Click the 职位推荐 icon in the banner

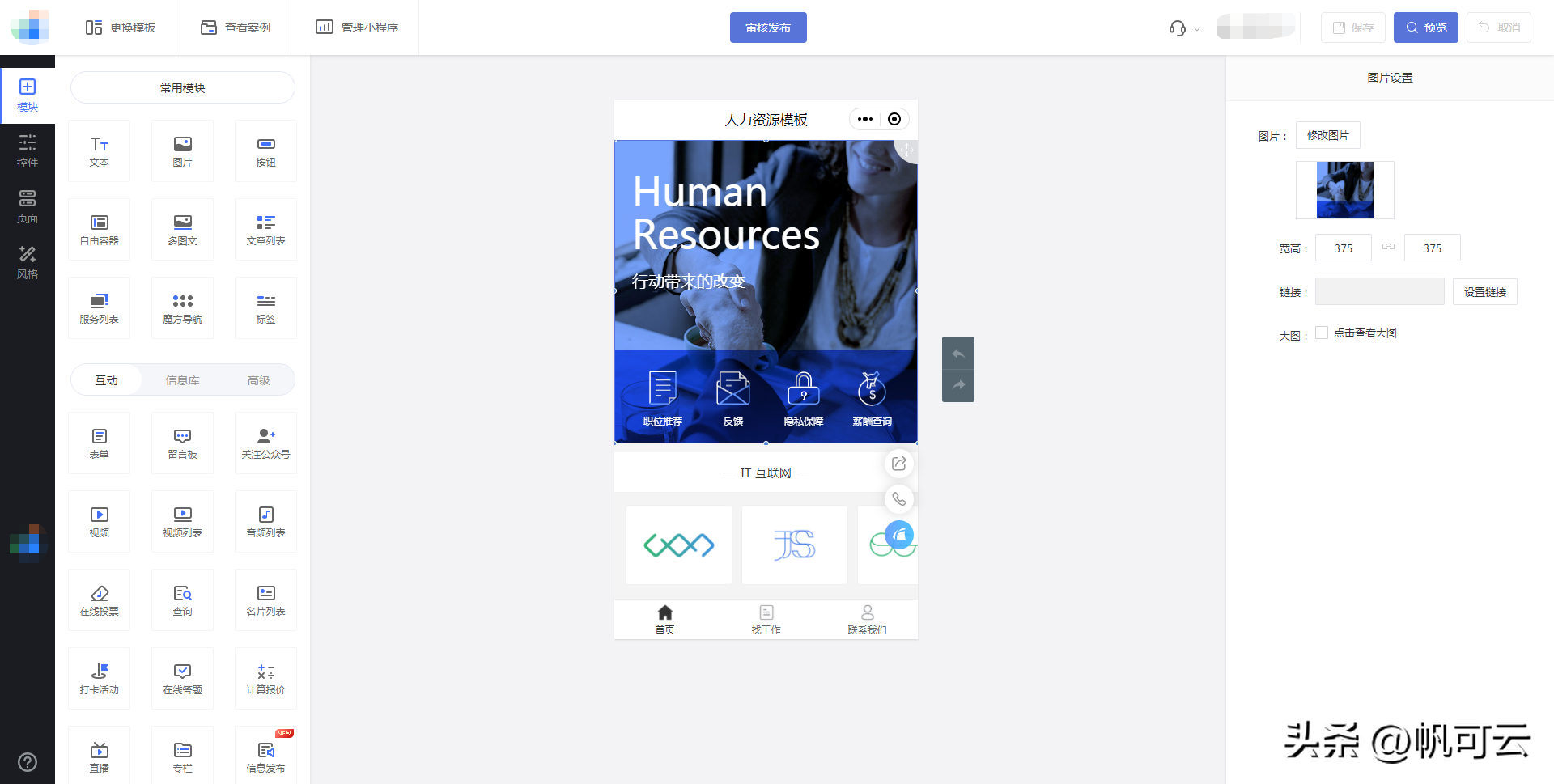coord(663,398)
